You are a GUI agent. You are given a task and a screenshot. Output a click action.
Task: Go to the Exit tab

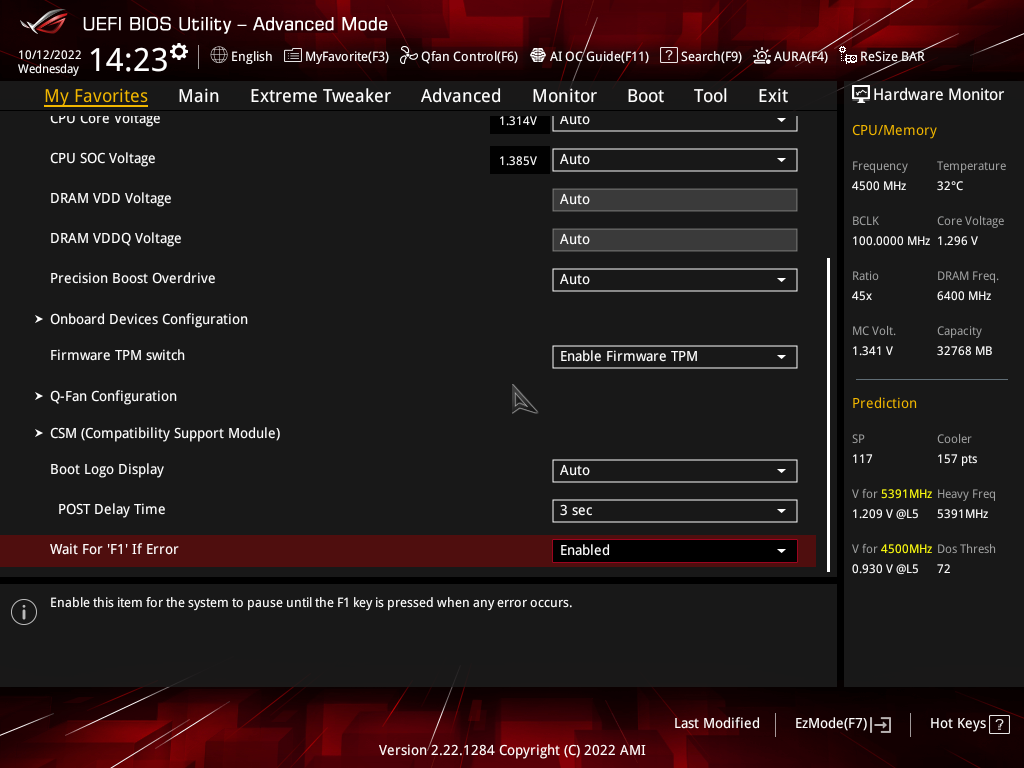[x=773, y=96]
